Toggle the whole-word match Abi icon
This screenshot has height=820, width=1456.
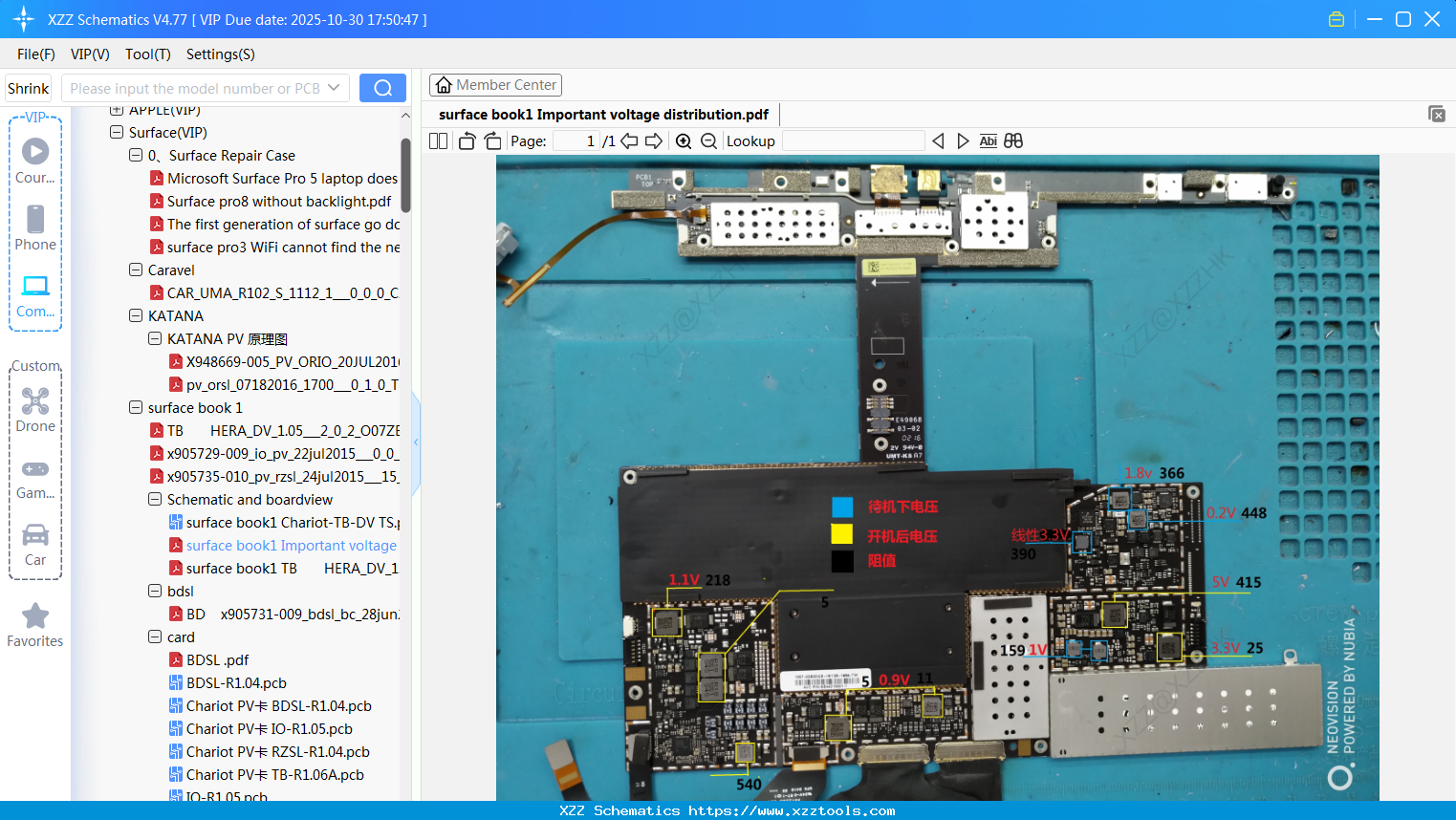988,140
